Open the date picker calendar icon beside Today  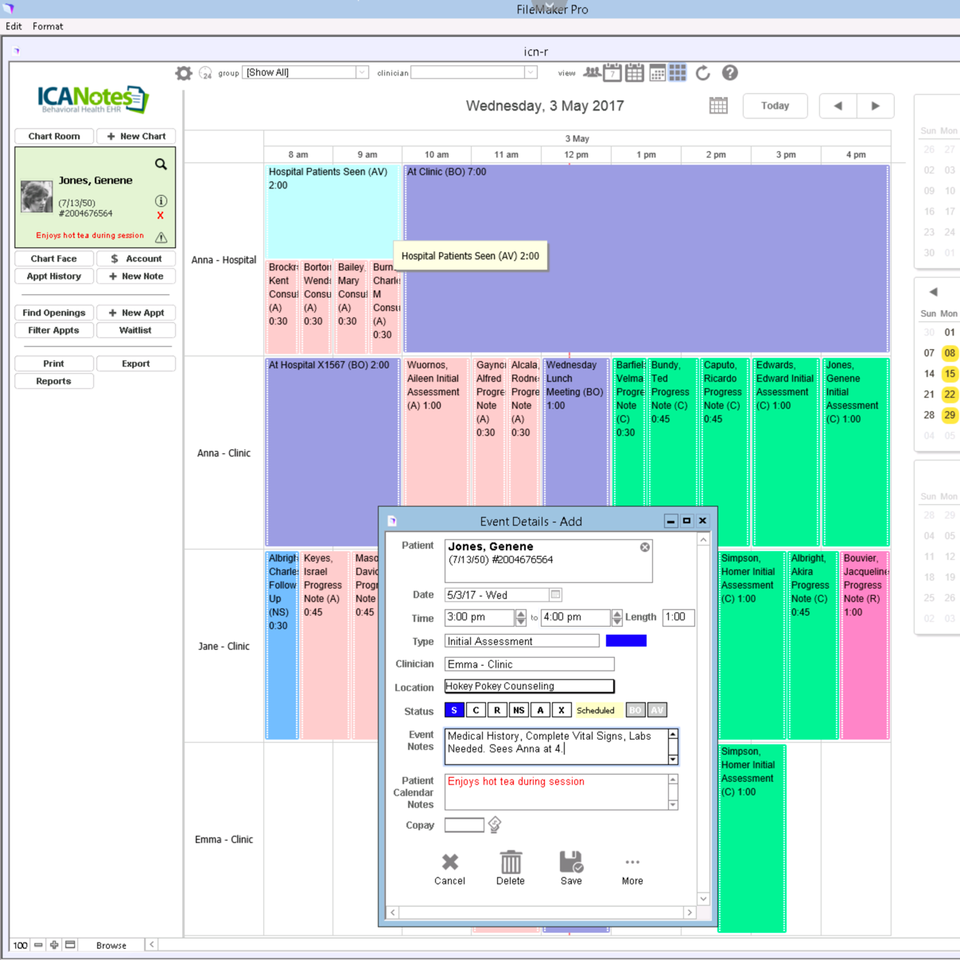point(718,105)
